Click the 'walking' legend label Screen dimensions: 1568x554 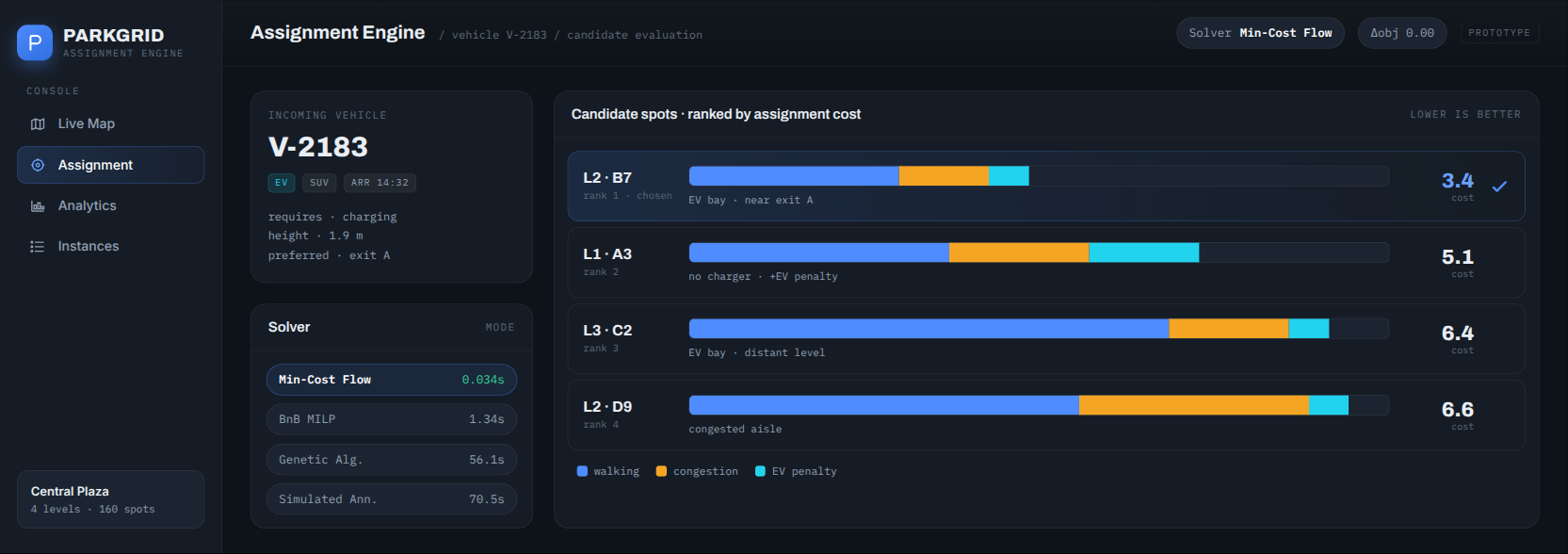(x=616, y=471)
